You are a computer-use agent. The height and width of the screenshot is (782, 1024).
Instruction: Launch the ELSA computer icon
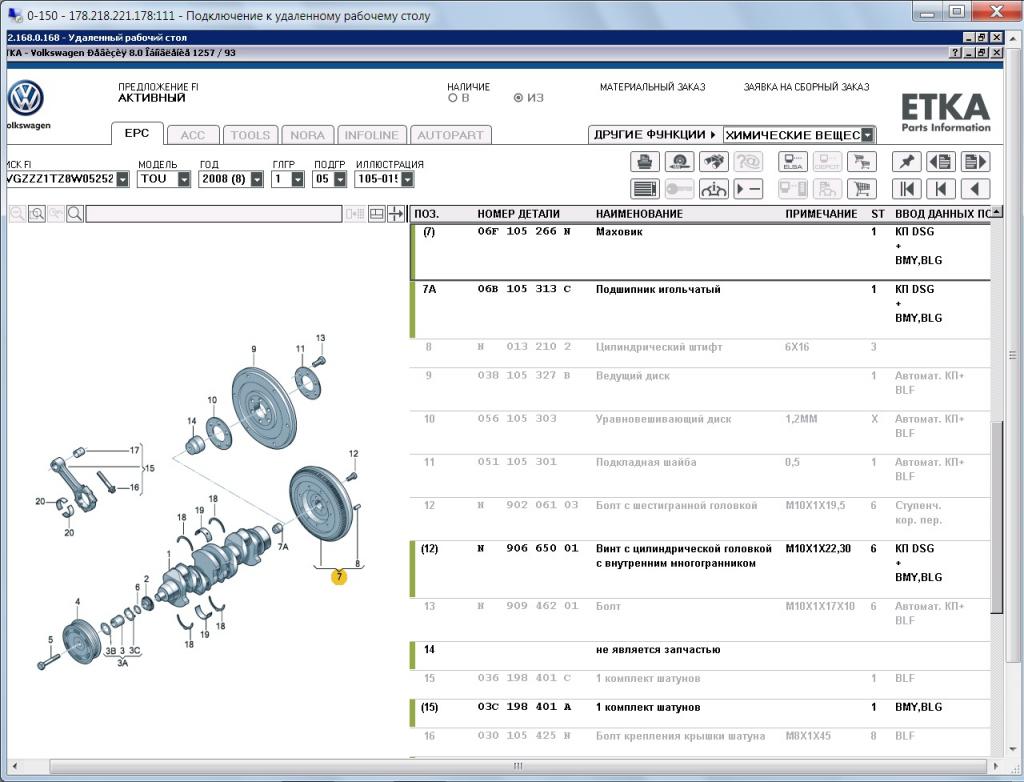(x=793, y=161)
